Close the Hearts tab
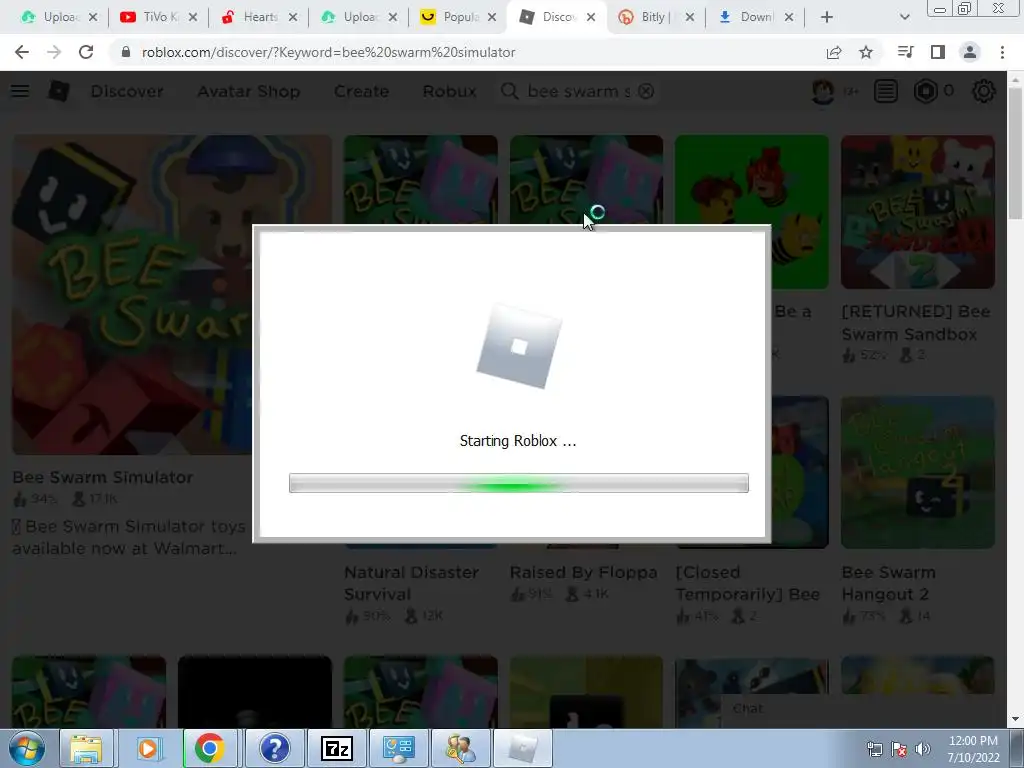The image size is (1024, 768). coord(293,17)
